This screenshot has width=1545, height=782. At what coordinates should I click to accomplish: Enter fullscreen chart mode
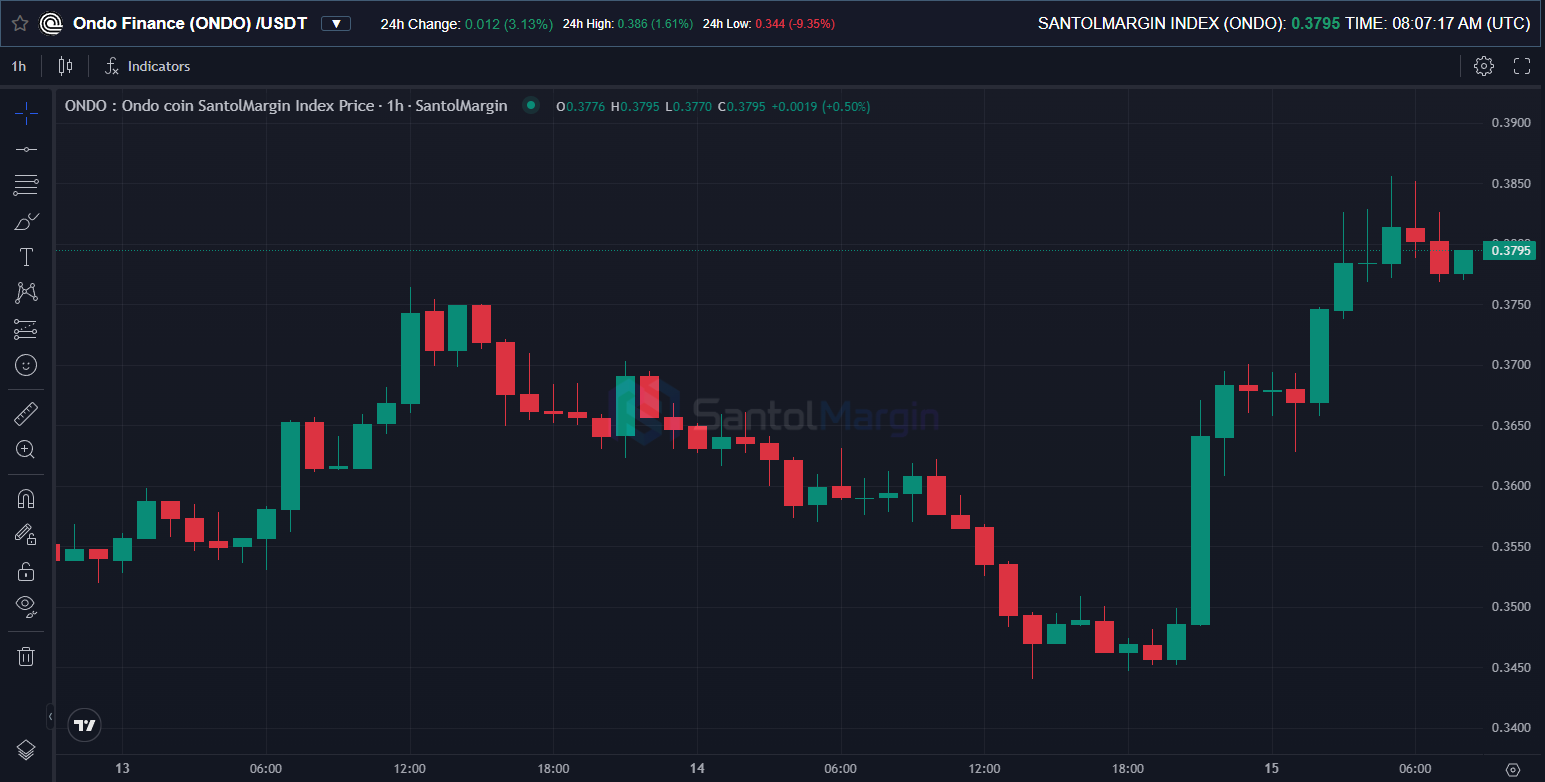tap(1522, 66)
